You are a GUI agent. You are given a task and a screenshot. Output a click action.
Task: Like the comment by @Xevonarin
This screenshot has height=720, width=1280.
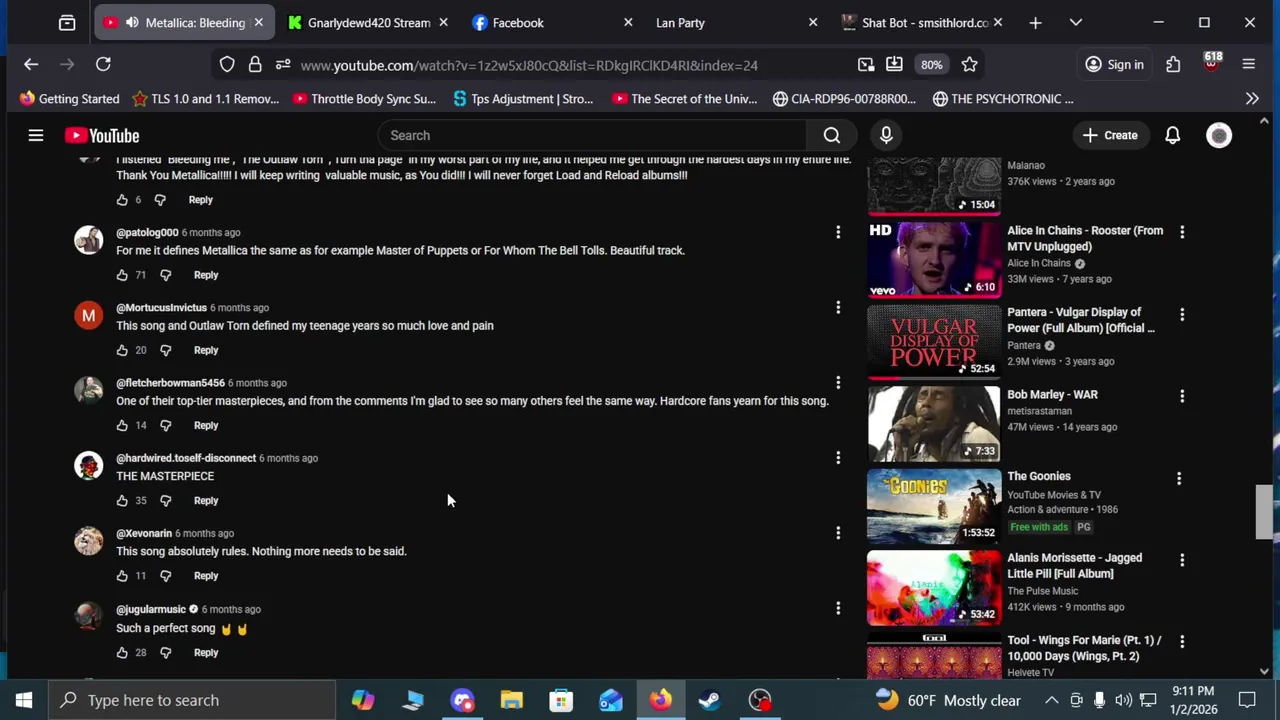[x=122, y=576]
